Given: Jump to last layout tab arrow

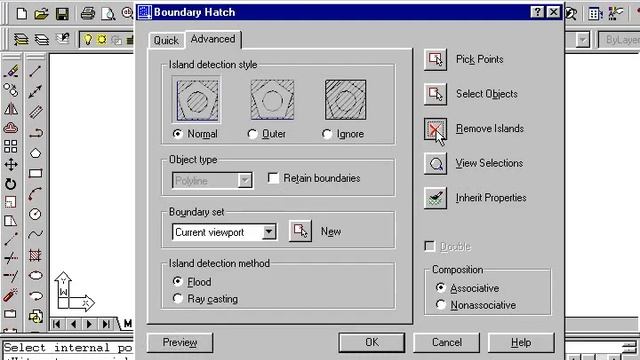Looking at the screenshot, I should [x=106, y=324].
